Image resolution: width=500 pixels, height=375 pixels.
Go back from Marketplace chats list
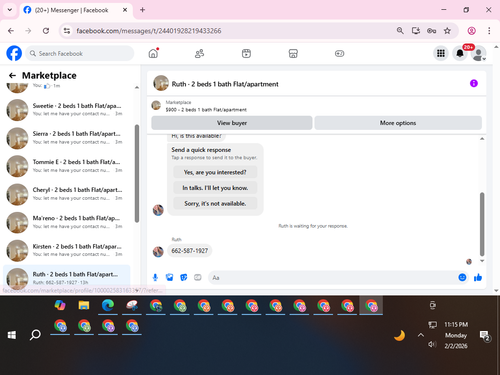pyautogui.click(x=12, y=76)
